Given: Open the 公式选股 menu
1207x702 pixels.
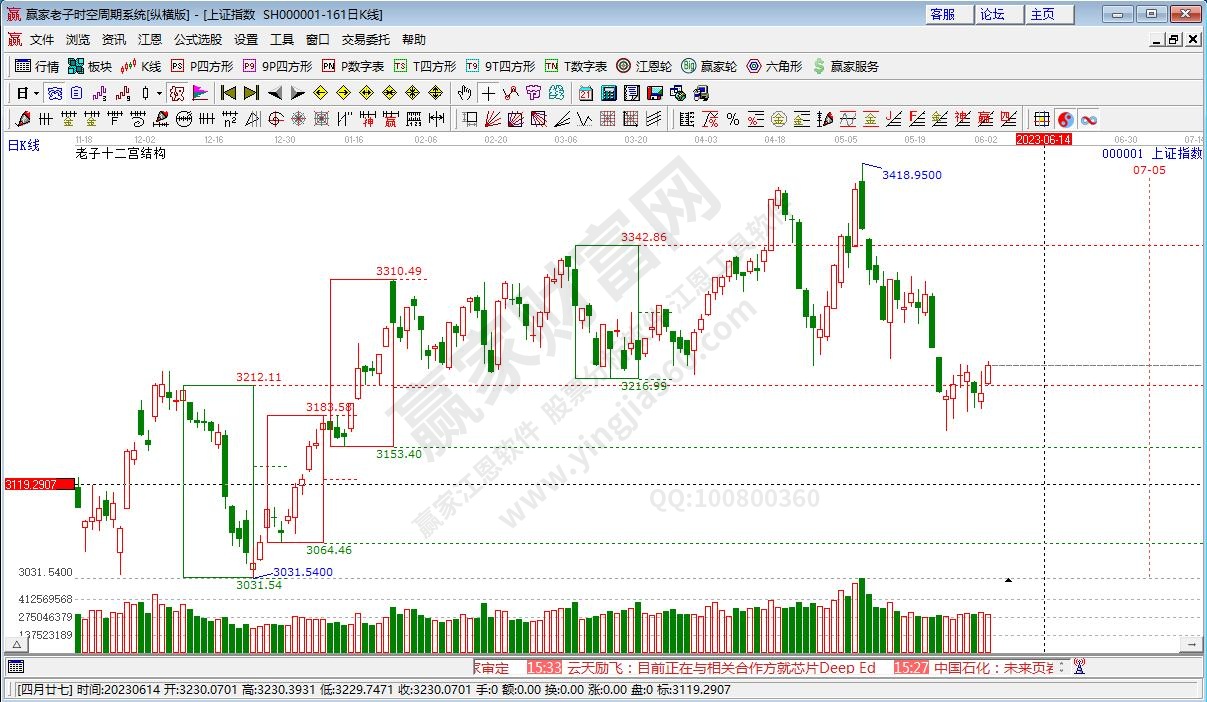Looking at the screenshot, I should [198, 40].
